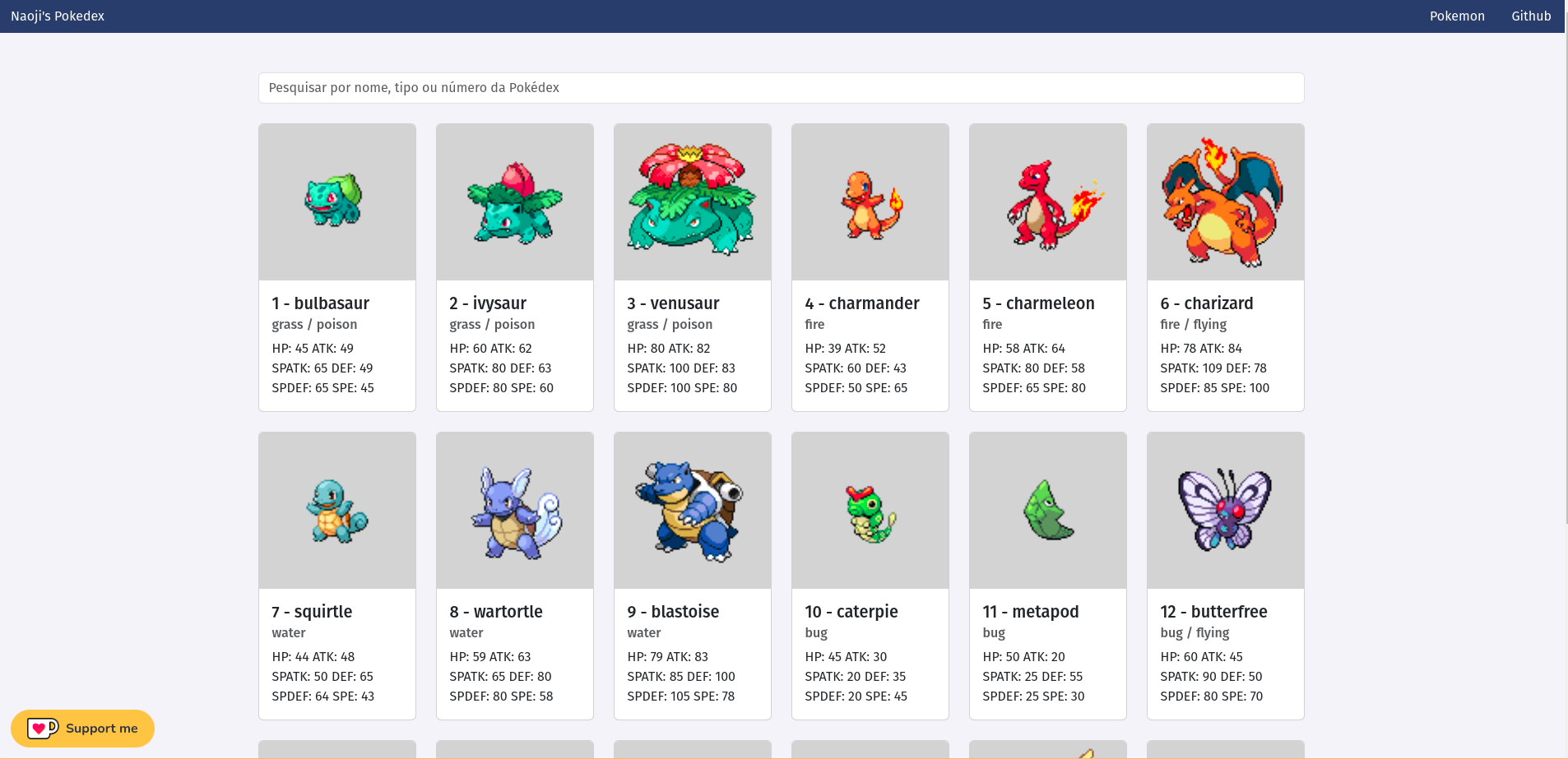The image size is (1568, 759).
Task: Click the Blastoise sprite image
Action: coord(689,511)
